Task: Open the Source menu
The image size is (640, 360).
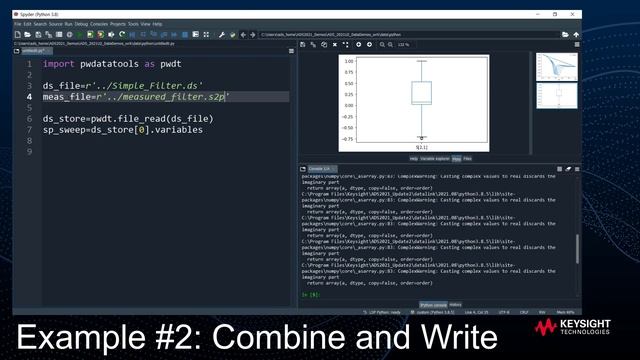Action: [x=56, y=24]
